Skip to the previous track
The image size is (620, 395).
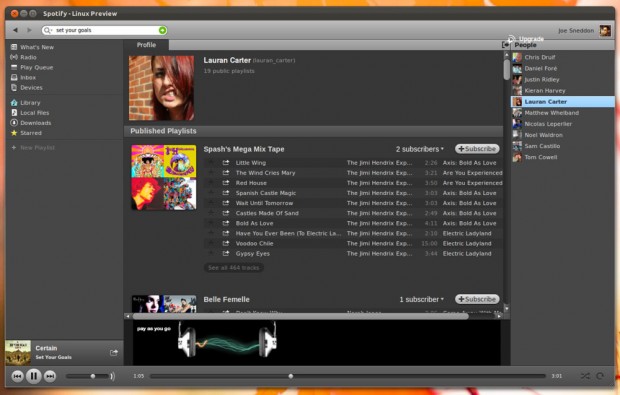[17, 376]
